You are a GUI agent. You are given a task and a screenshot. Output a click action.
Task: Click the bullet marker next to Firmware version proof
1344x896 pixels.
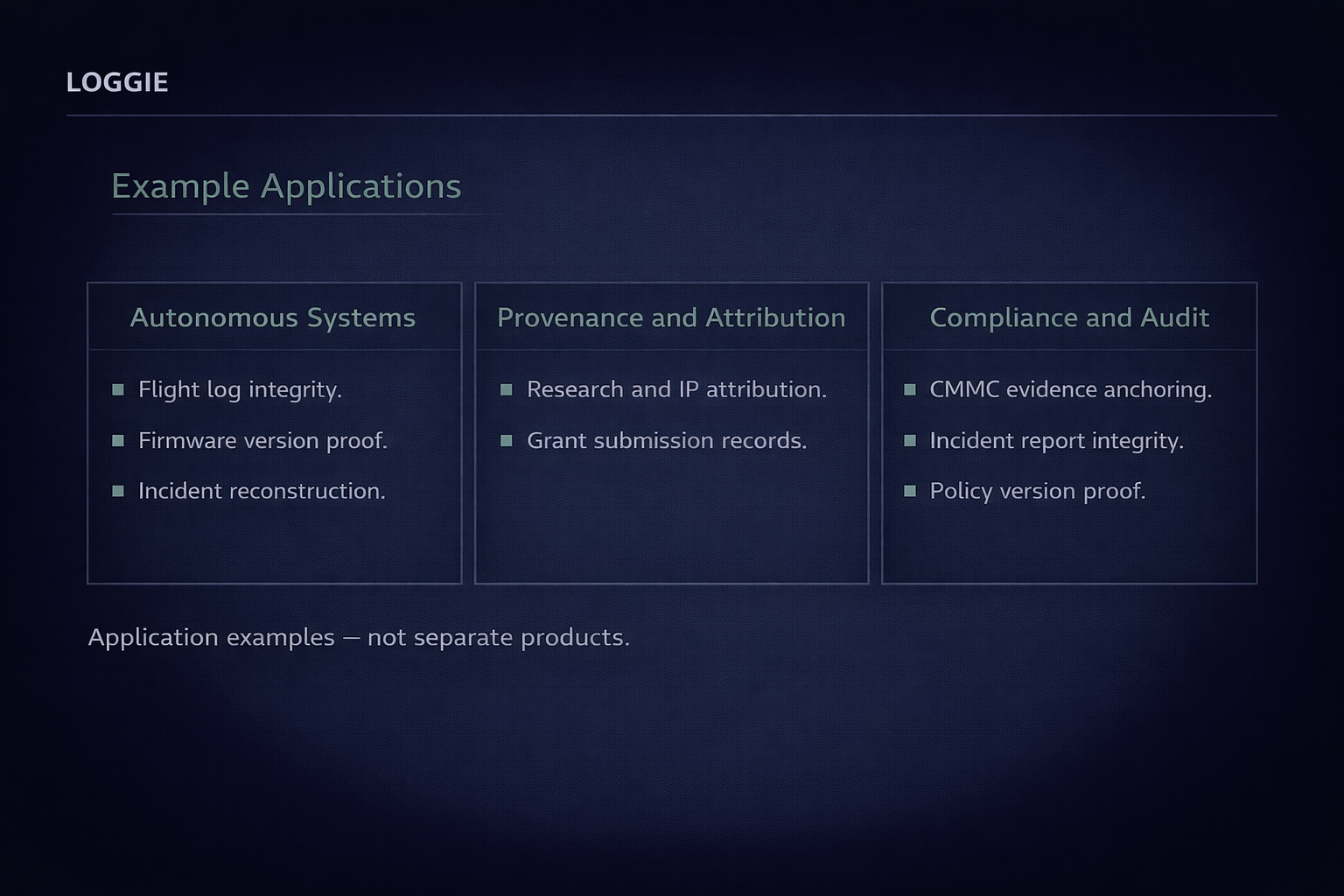(118, 441)
